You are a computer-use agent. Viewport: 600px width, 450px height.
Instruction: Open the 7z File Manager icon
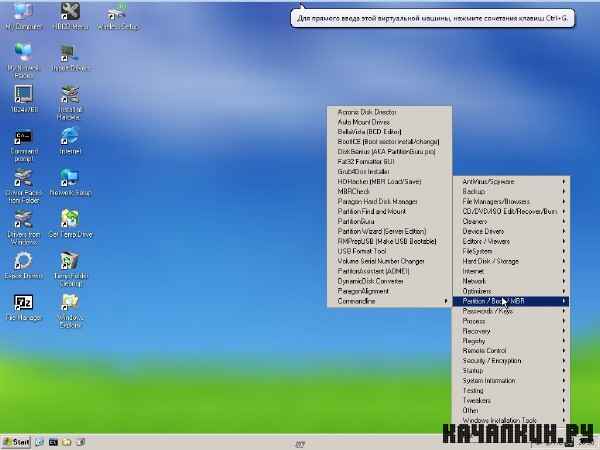click(x=23, y=308)
